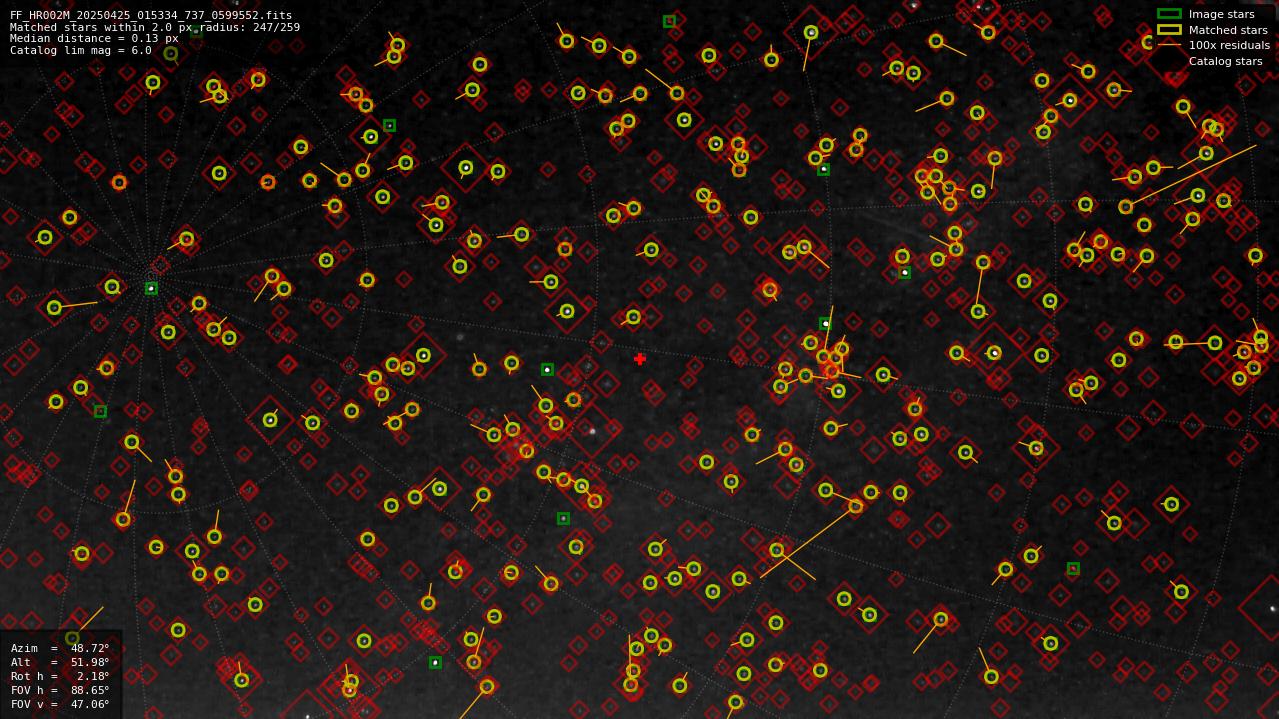1279x719 pixels.
Task: Click the yellow Matched stars legend swatch
Action: point(1169,30)
